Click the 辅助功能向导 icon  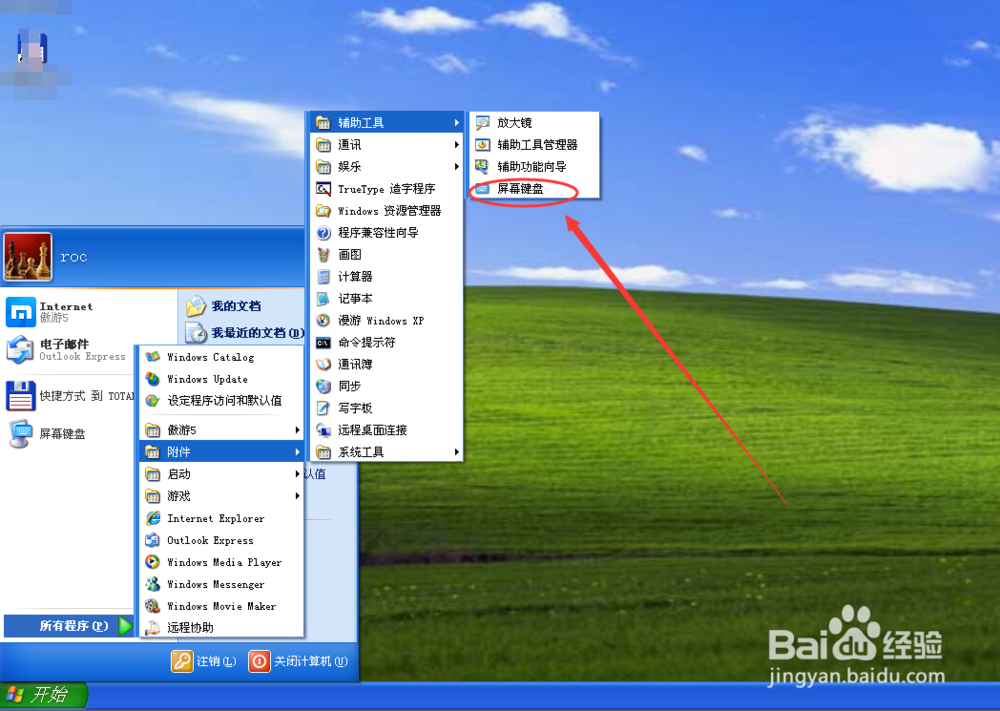pos(483,166)
